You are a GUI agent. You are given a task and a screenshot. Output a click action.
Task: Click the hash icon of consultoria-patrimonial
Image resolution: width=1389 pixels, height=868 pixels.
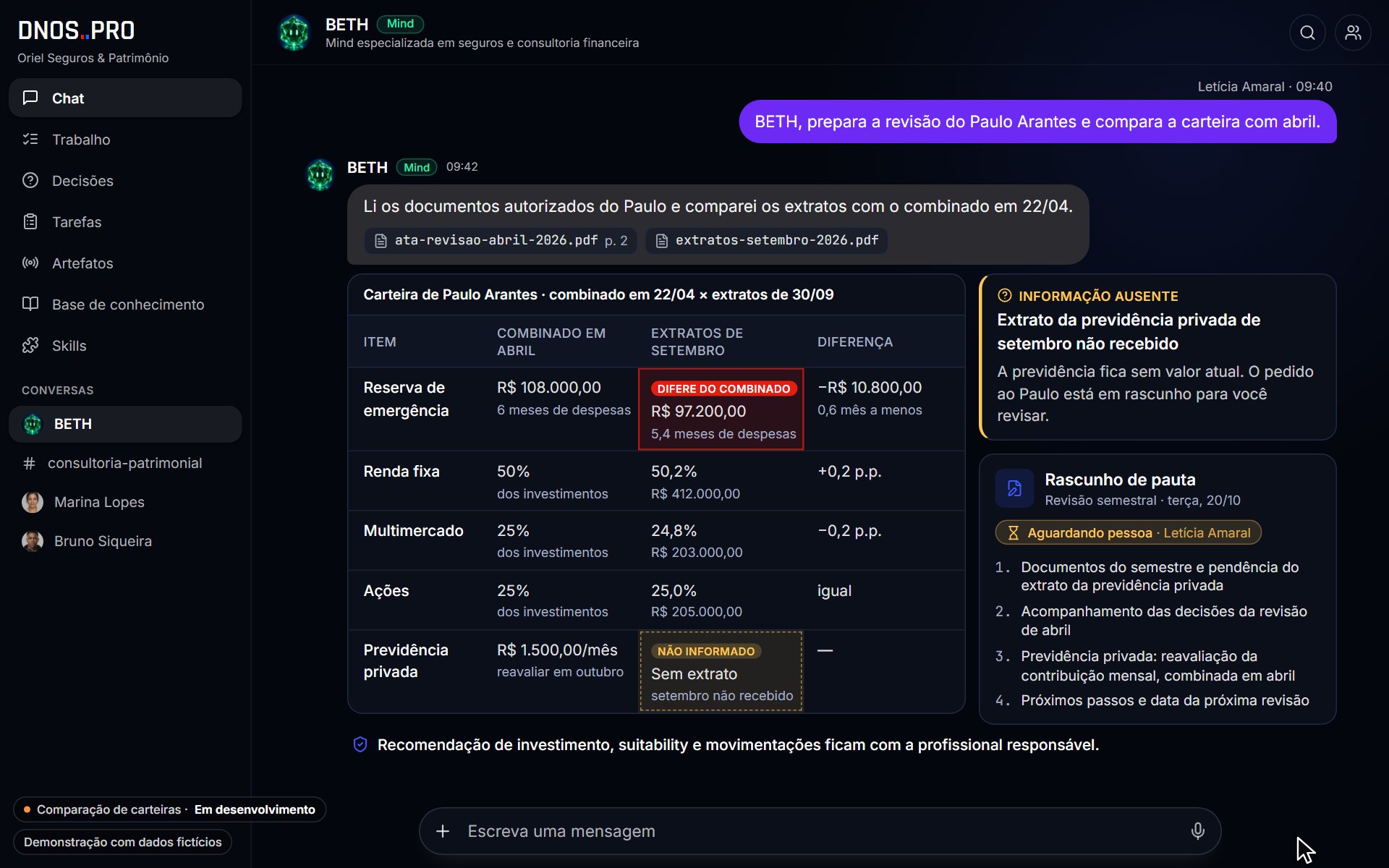coord(30,463)
